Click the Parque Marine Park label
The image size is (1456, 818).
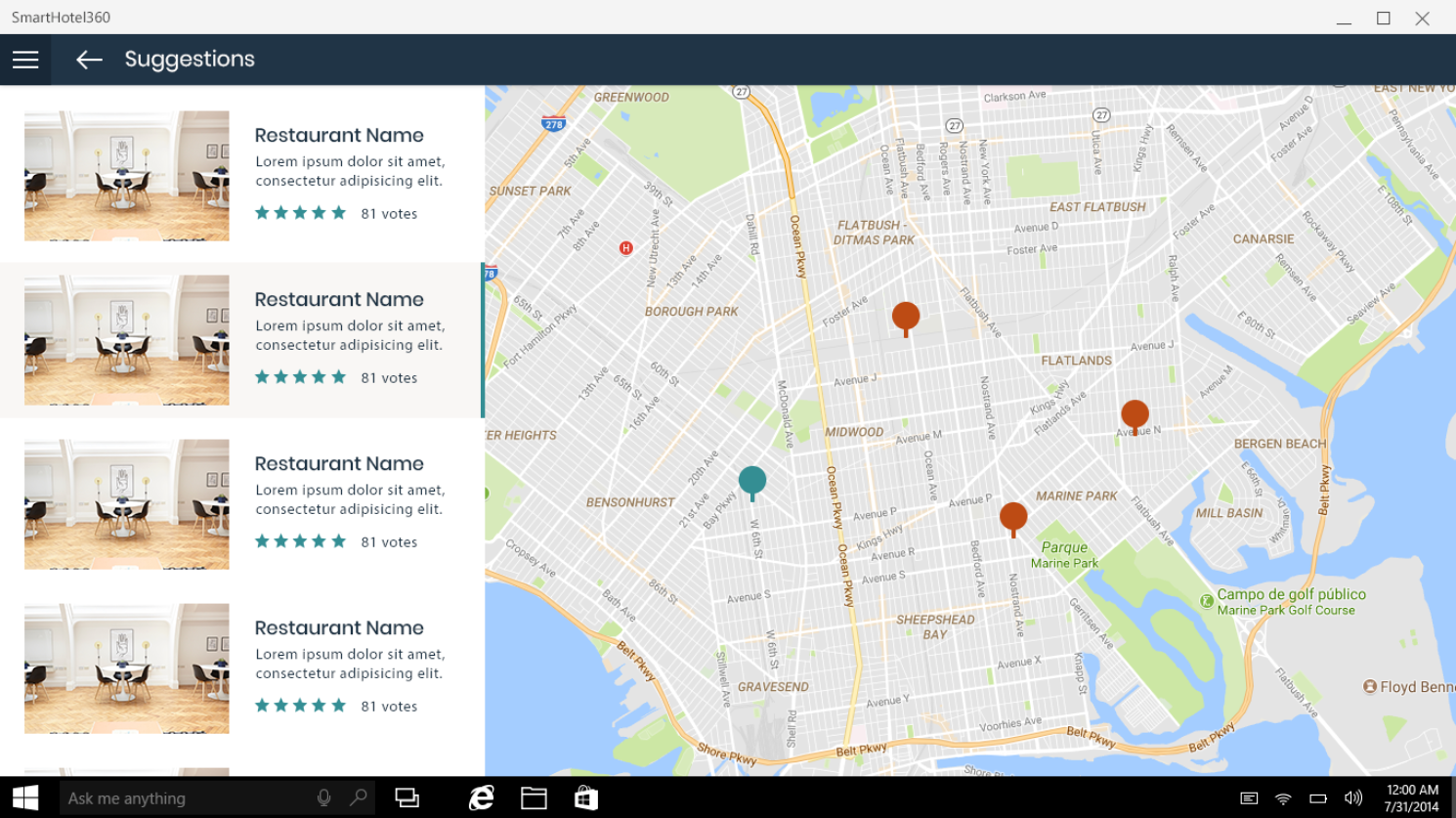tap(1064, 555)
